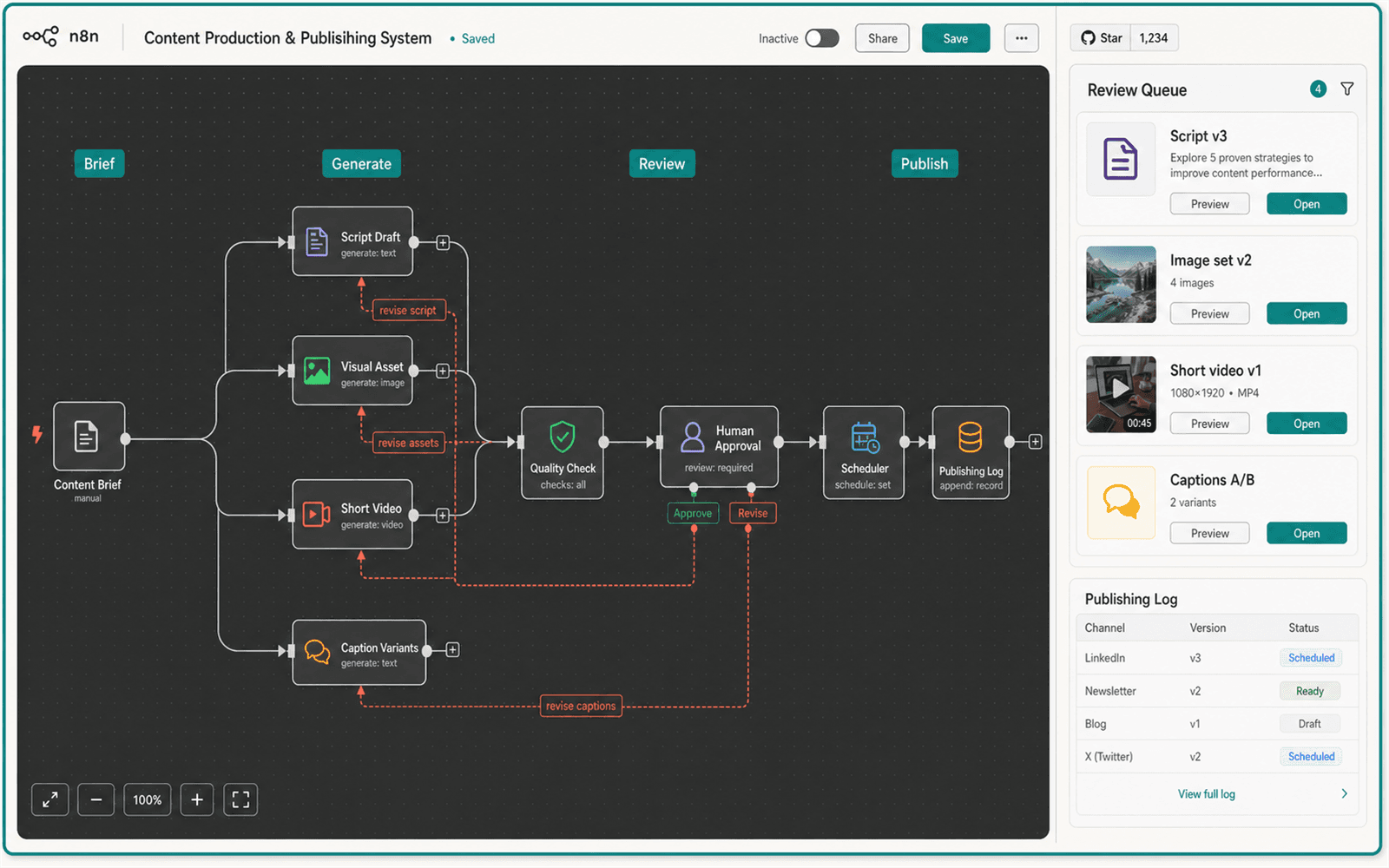The height and width of the screenshot is (868, 1389).
Task: Save the workflow
Action: (x=955, y=38)
